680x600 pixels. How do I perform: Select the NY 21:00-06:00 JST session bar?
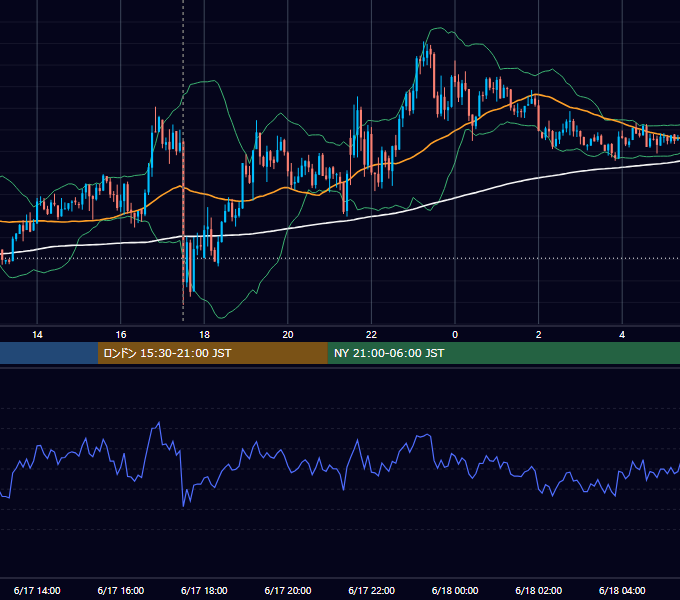coord(503,353)
